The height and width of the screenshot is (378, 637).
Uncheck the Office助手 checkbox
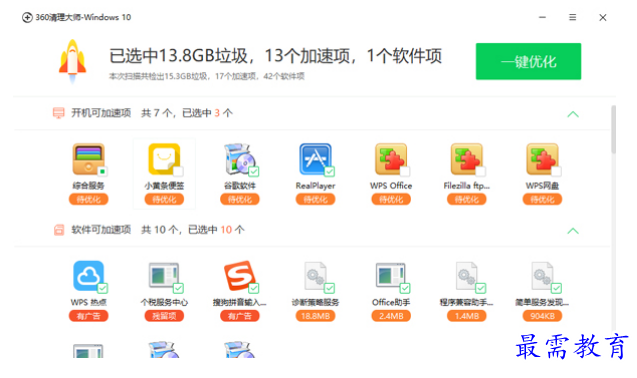tap(405, 288)
